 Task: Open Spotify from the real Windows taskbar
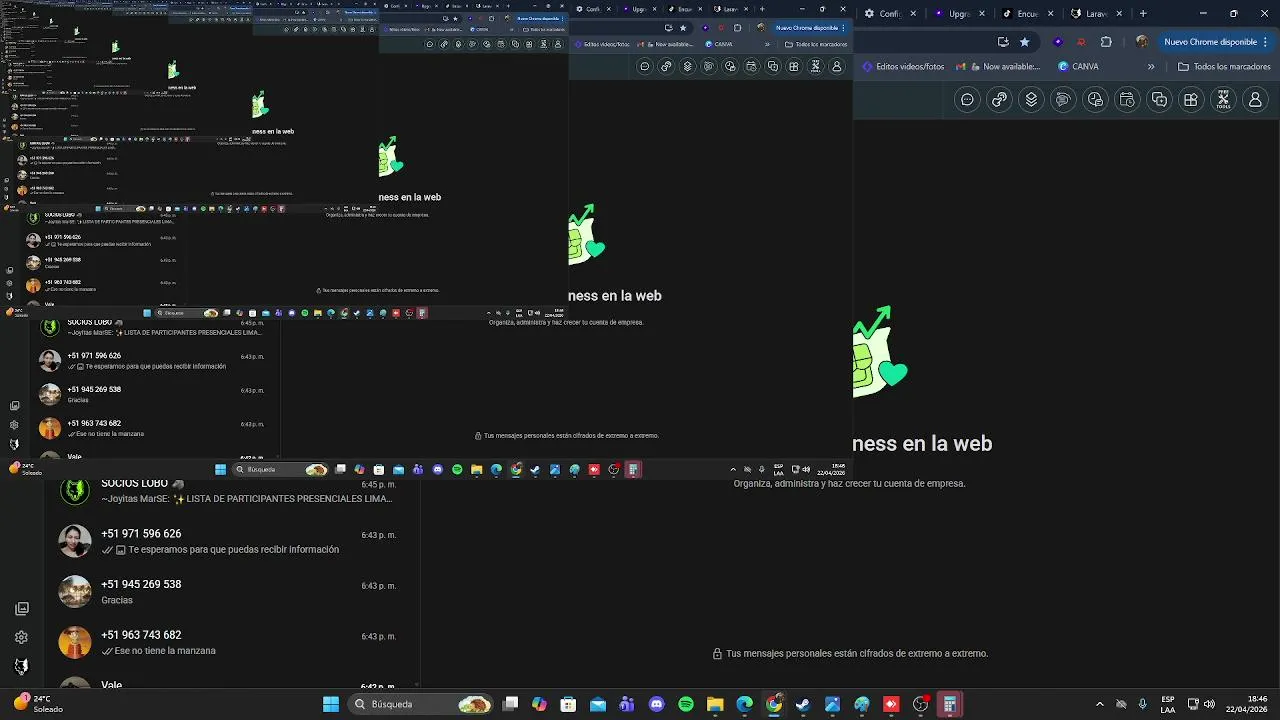click(686, 704)
